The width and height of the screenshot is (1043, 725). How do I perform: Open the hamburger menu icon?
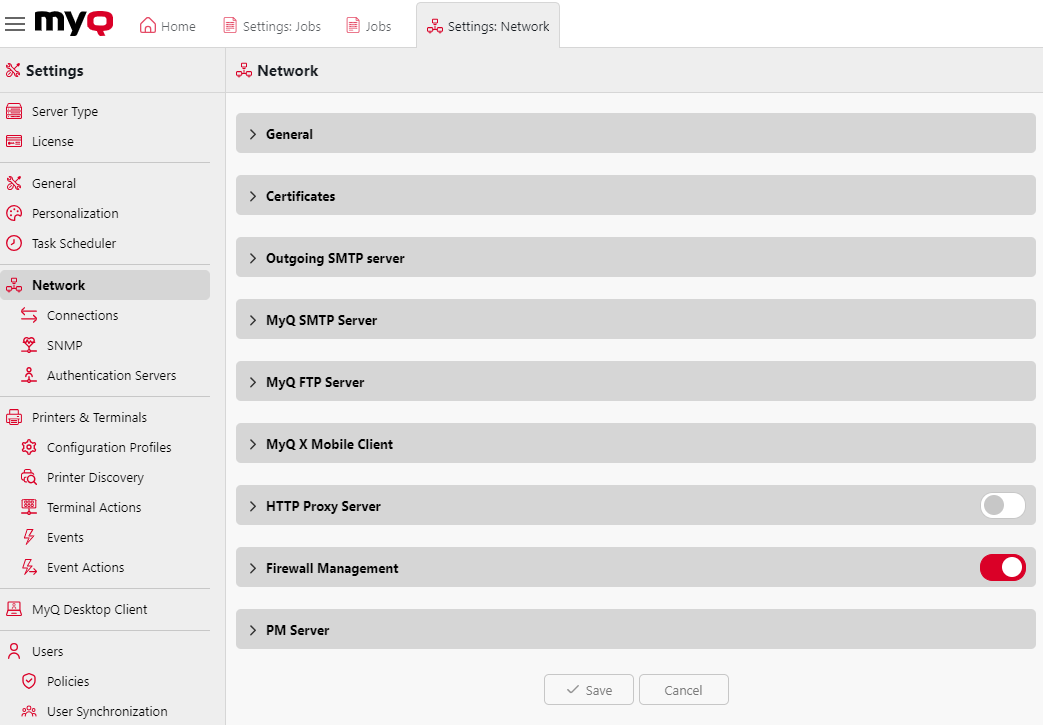15,24
